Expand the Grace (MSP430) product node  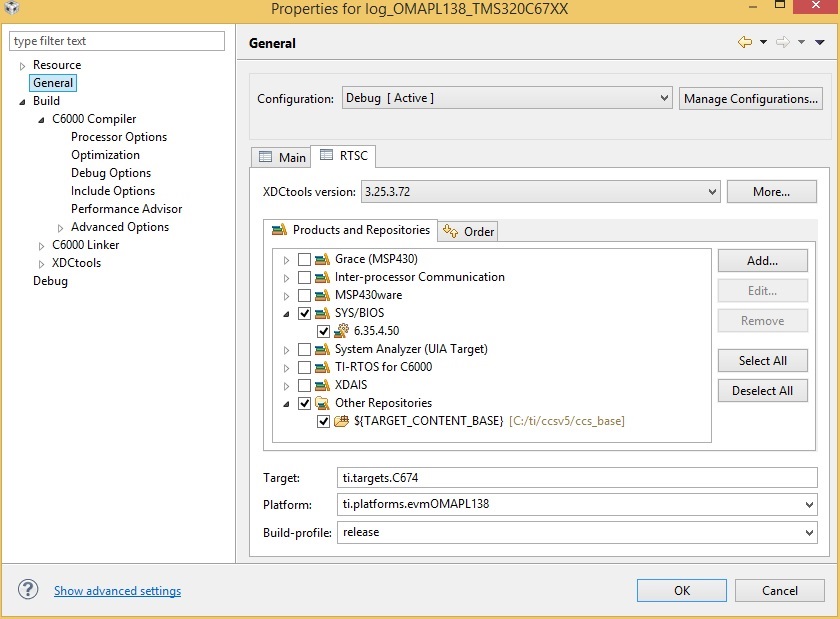pyautogui.click(x=286, y=260)
